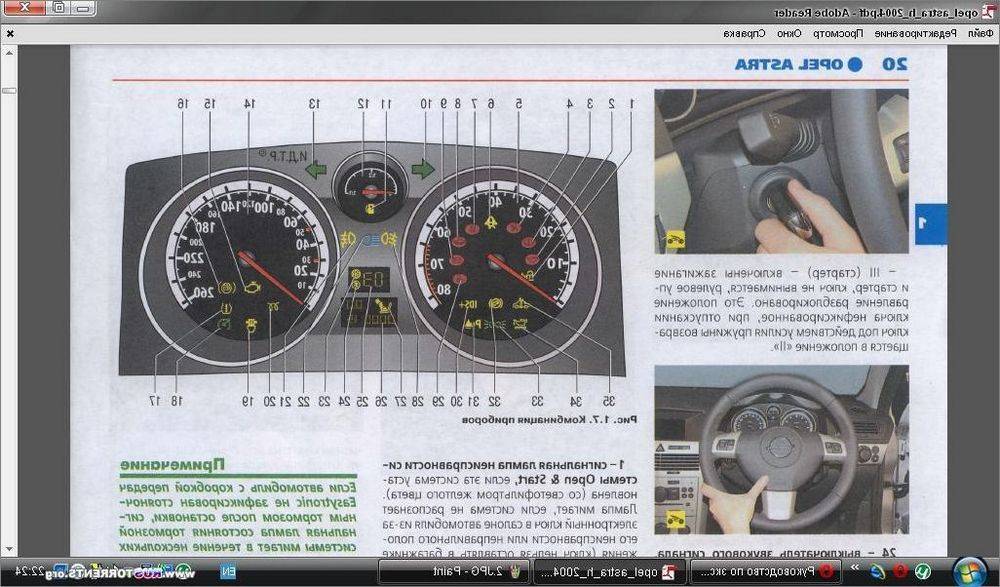Open the Окно menu
Viewport: 1000px width, 587px height.
point(789,33)
